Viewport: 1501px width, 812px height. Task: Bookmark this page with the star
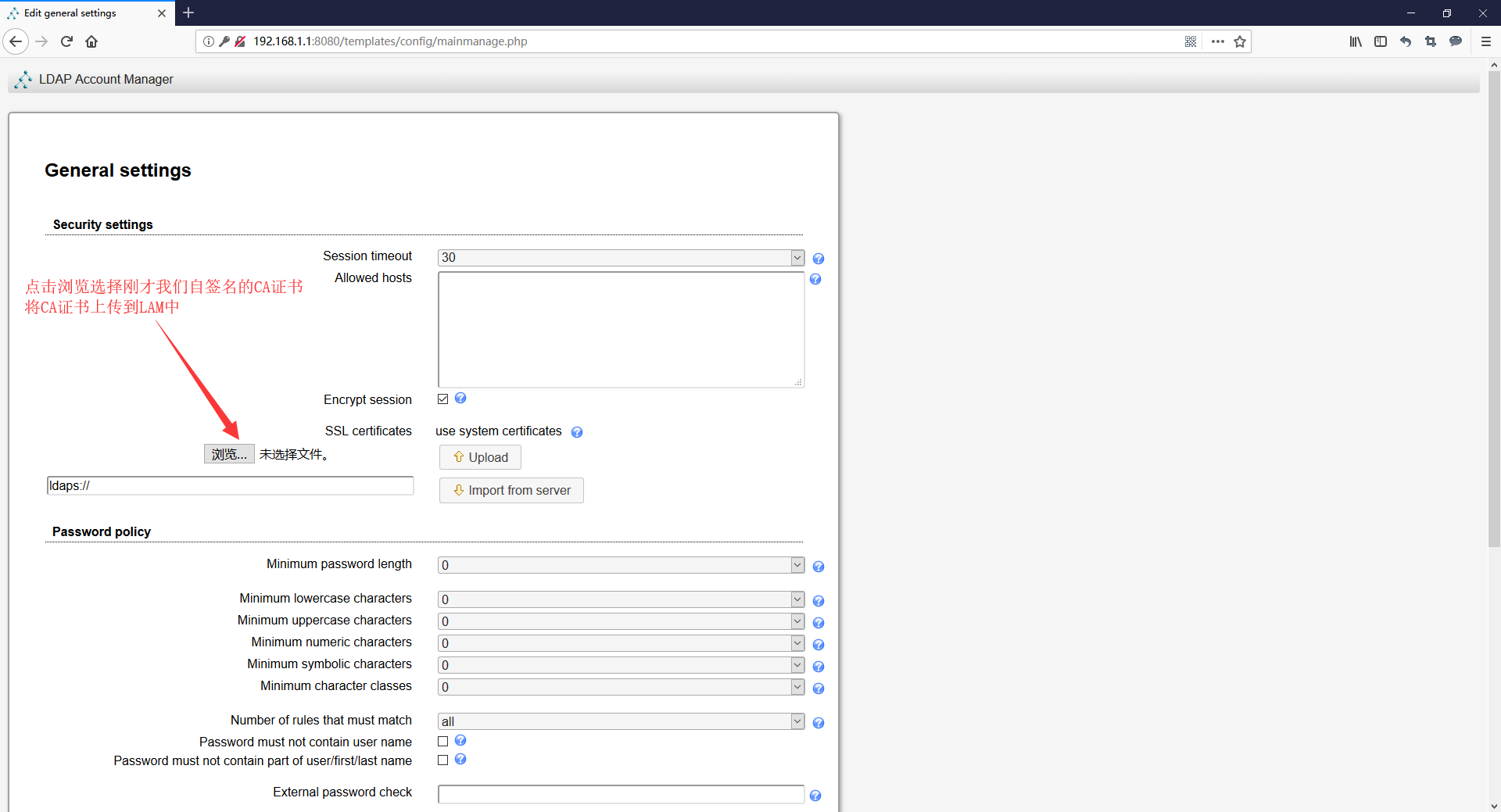click(x=1240, y=41)
